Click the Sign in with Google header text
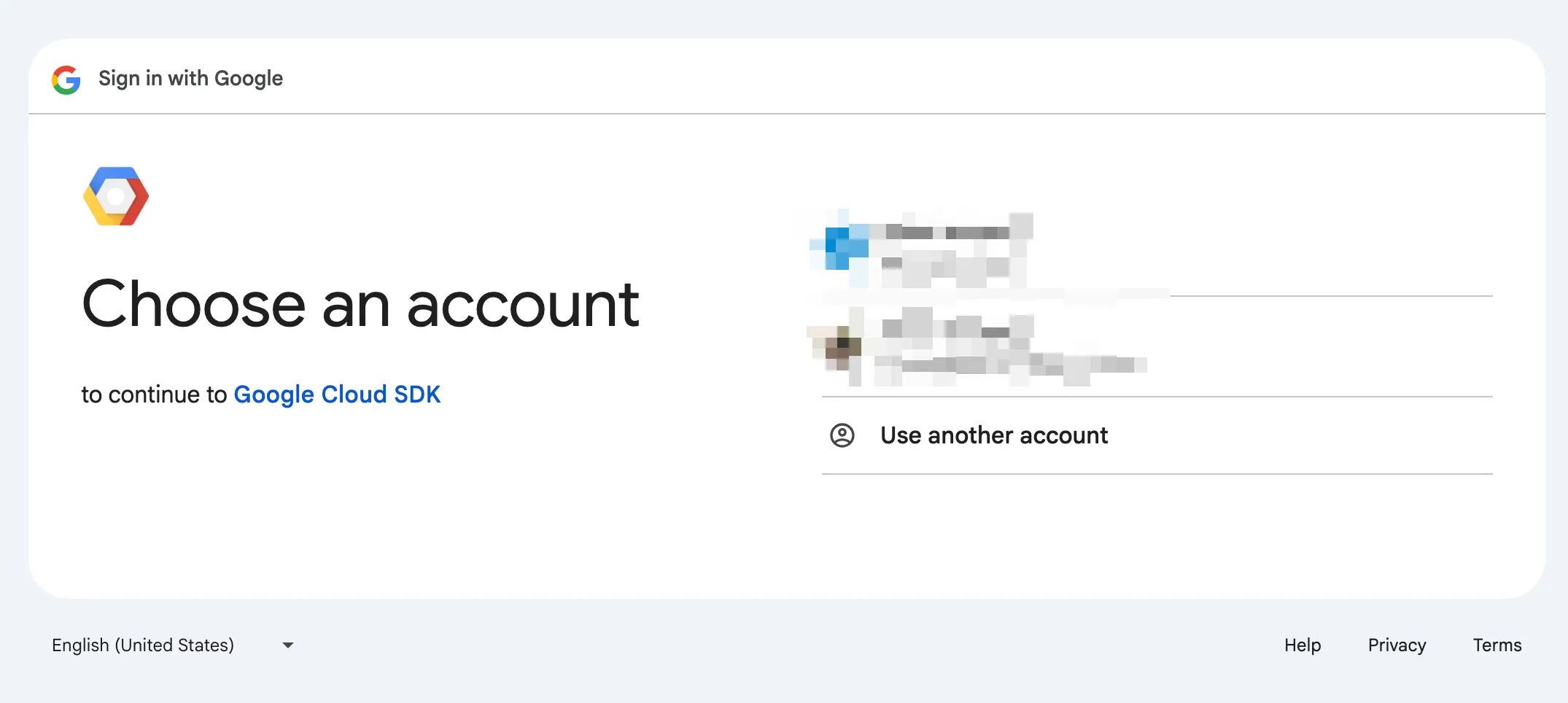This screenshot has height=703, width=1568. 190,79
